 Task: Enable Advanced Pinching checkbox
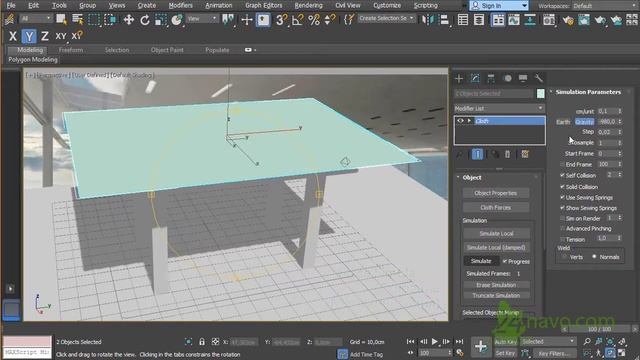[562, 229]
